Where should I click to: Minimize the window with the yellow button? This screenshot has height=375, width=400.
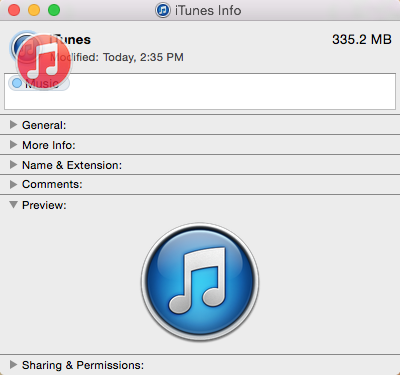(34, 10)
